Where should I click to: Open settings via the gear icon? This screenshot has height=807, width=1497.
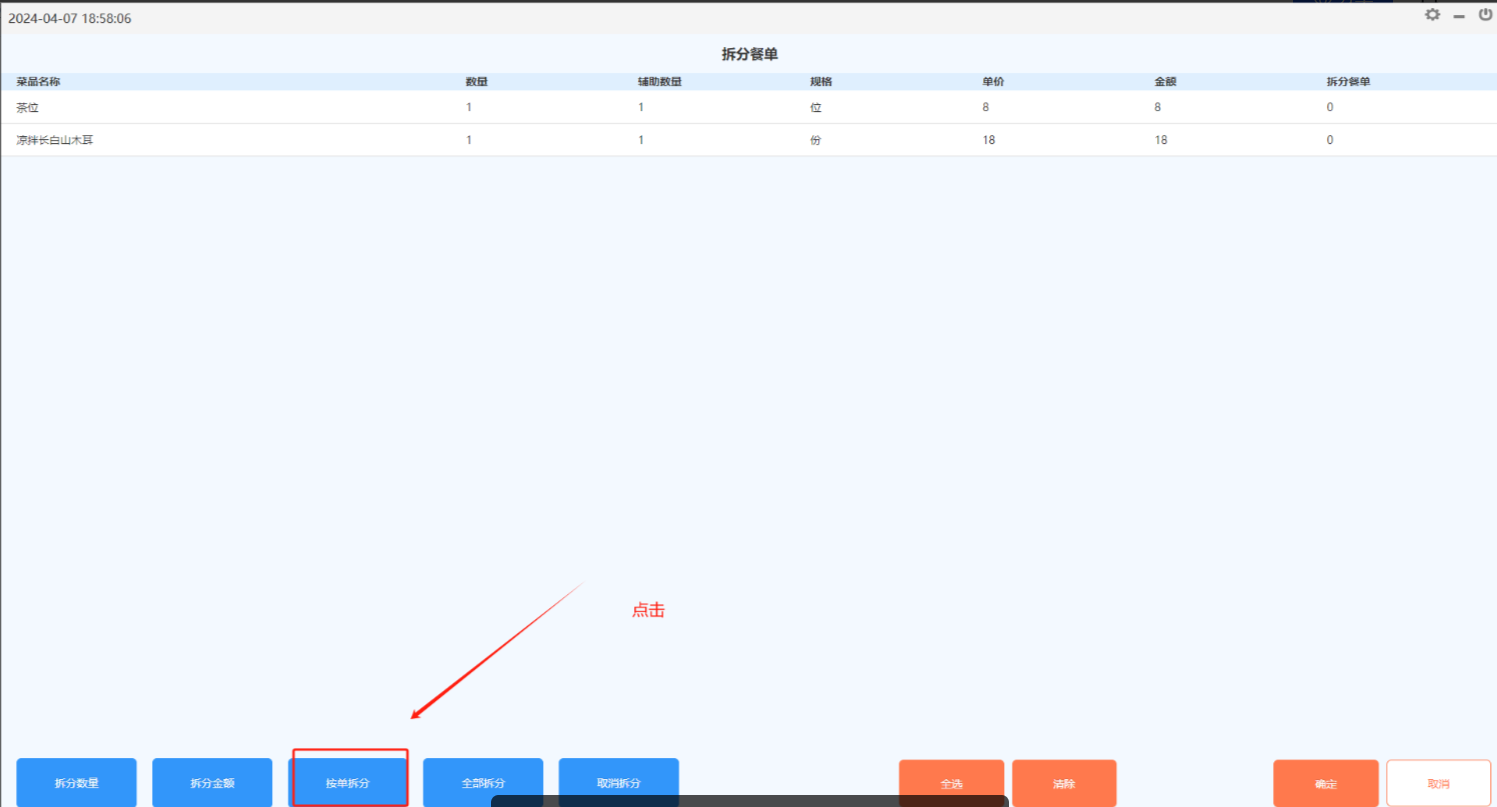tap(1432, 15)
